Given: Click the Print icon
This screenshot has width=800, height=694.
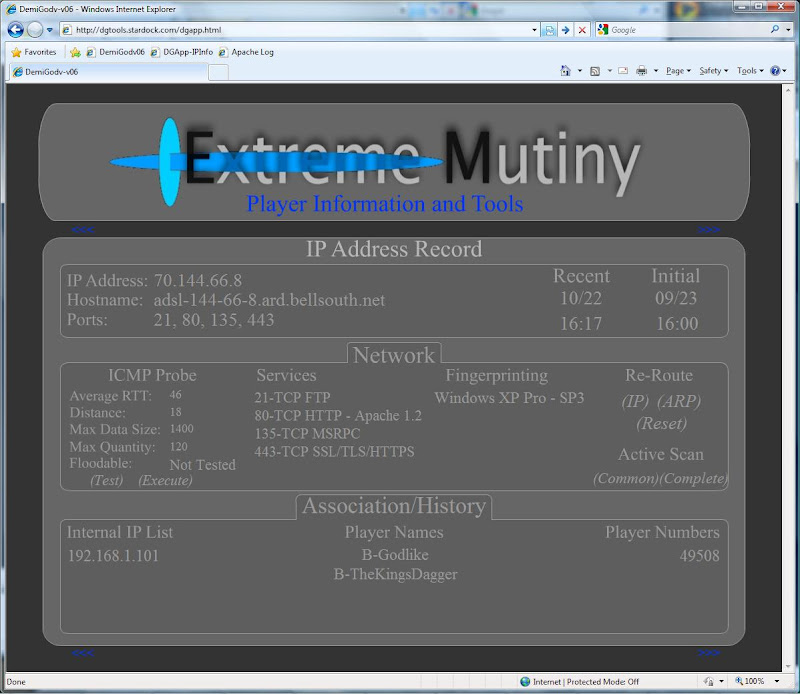Looking at the screenshot, I should click(642, 71).
